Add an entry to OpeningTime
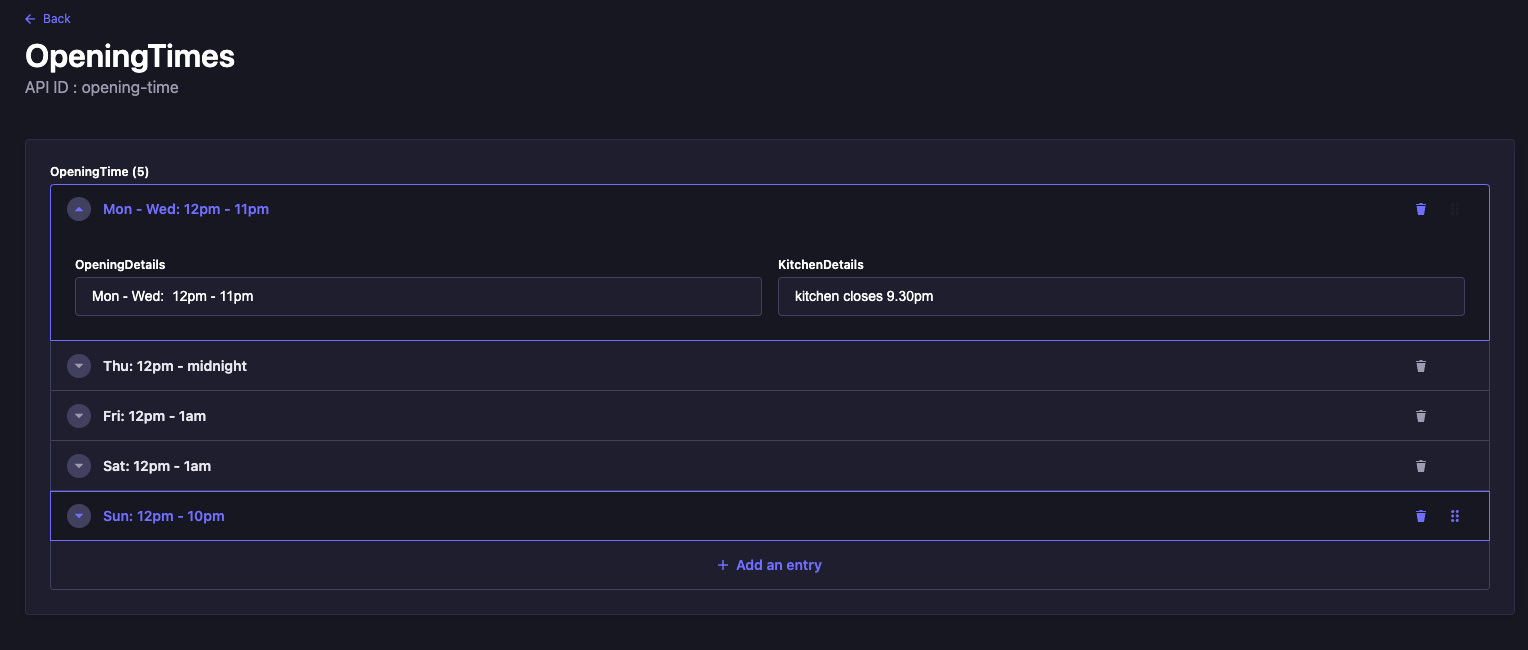1528x650 pixels. (x=769, y=565)
